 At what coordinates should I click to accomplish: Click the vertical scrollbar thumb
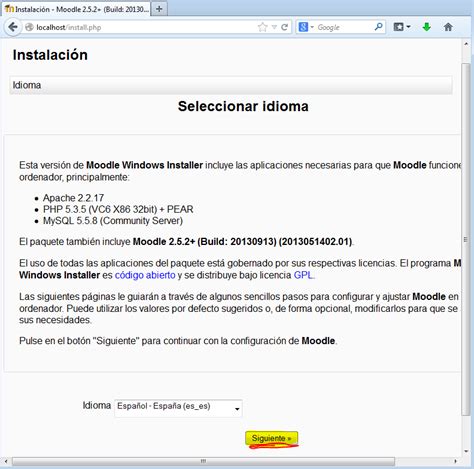[x=465, y=239]
